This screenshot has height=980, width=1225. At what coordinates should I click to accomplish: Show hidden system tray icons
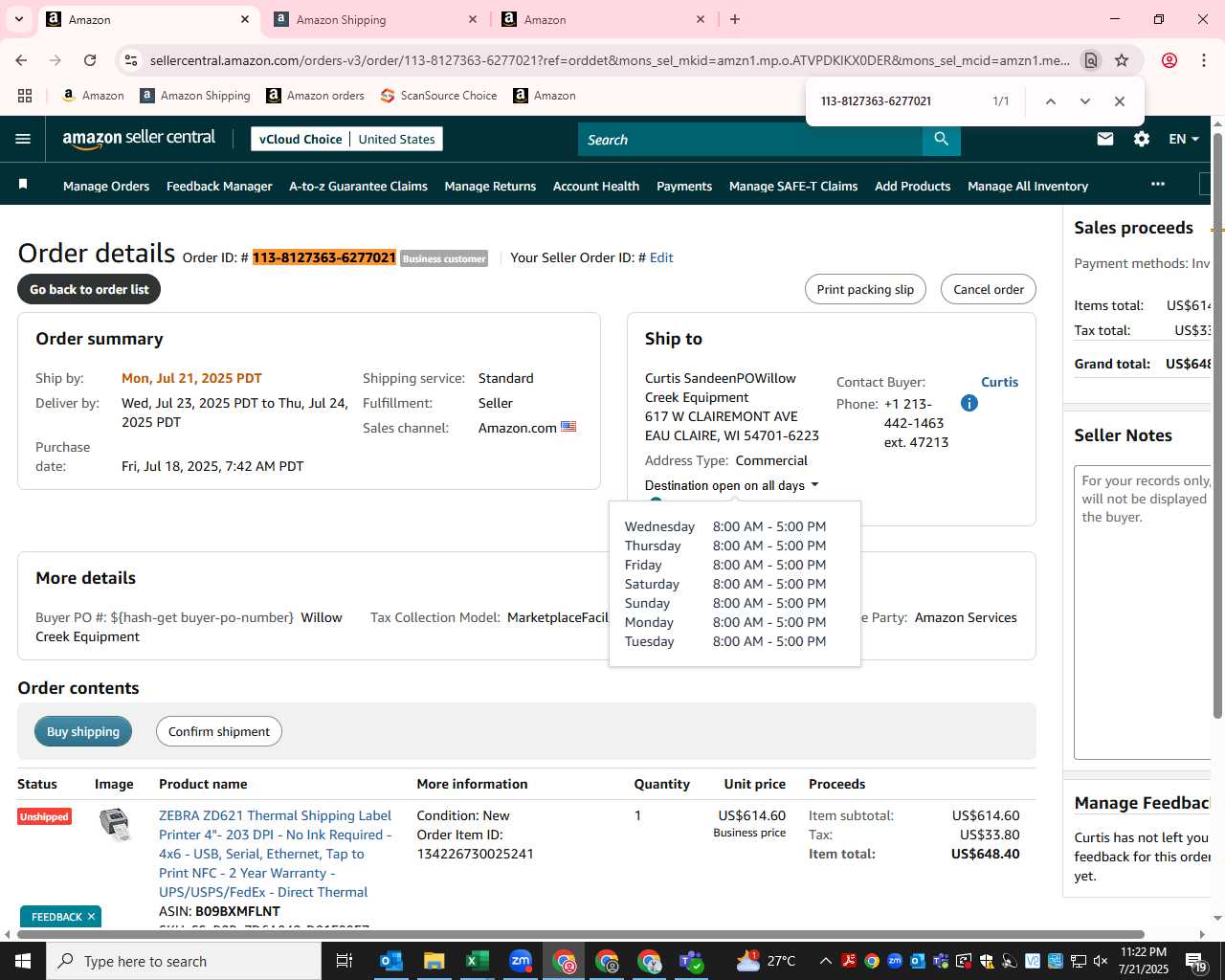(825, 961)
